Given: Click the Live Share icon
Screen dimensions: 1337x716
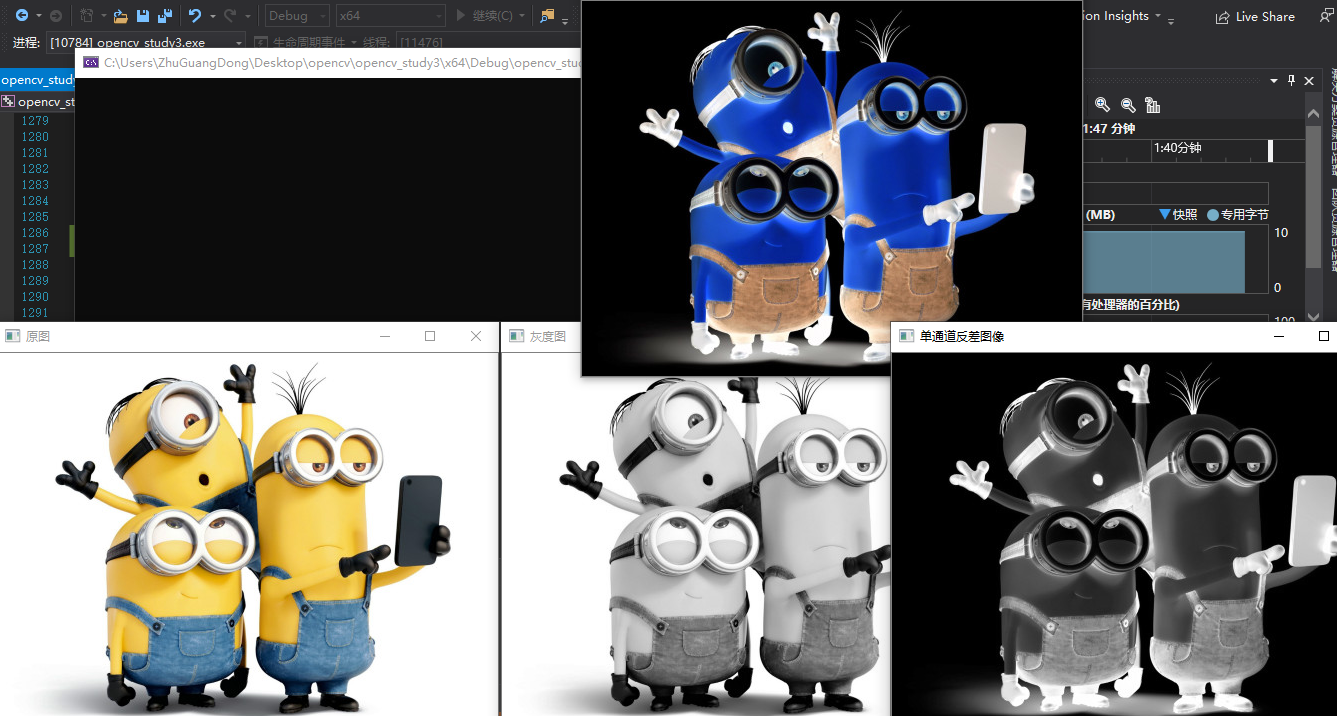Looking at the screenshot, I should tap(1222, 17).
